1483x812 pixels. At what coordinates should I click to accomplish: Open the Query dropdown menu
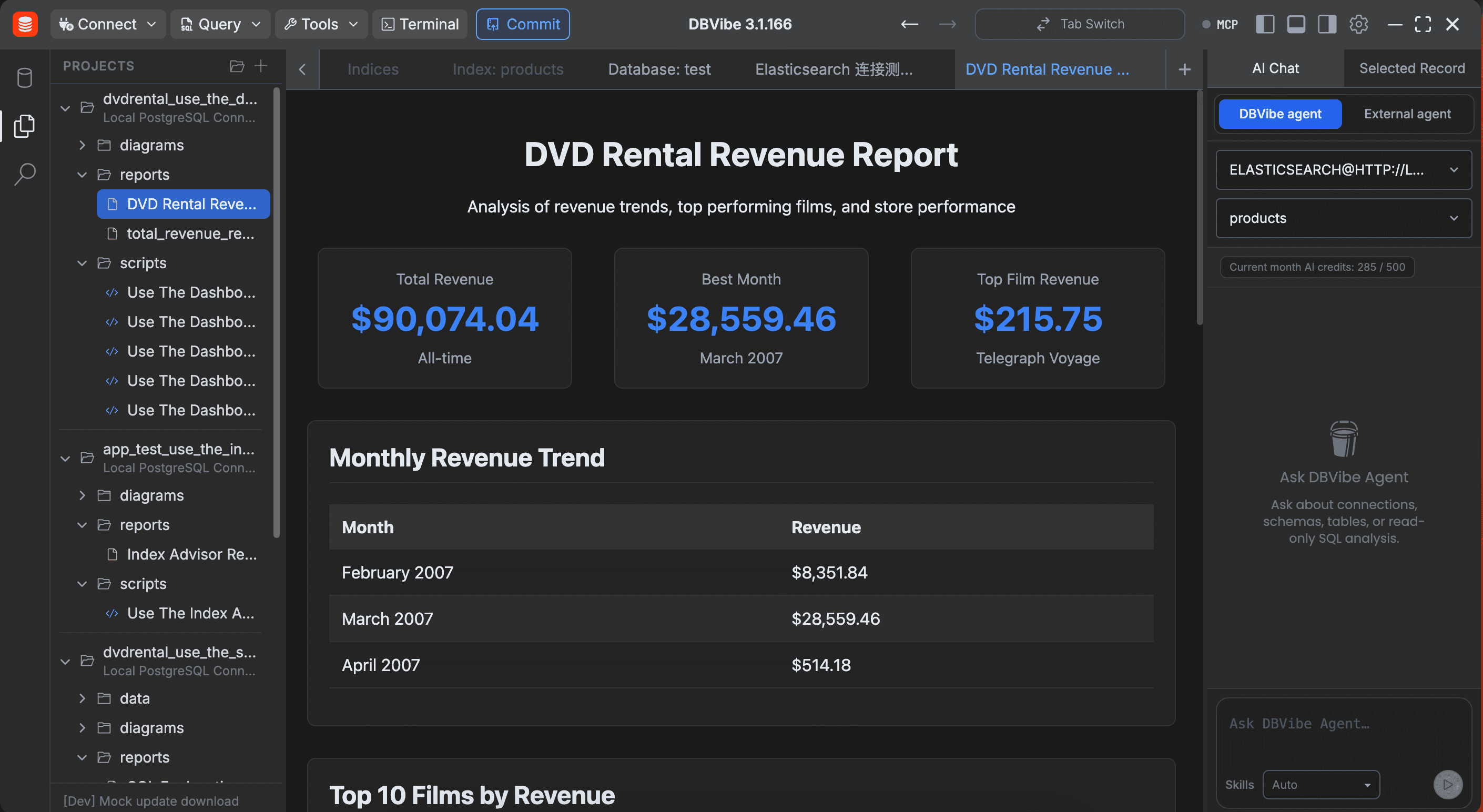click(220, 24)
